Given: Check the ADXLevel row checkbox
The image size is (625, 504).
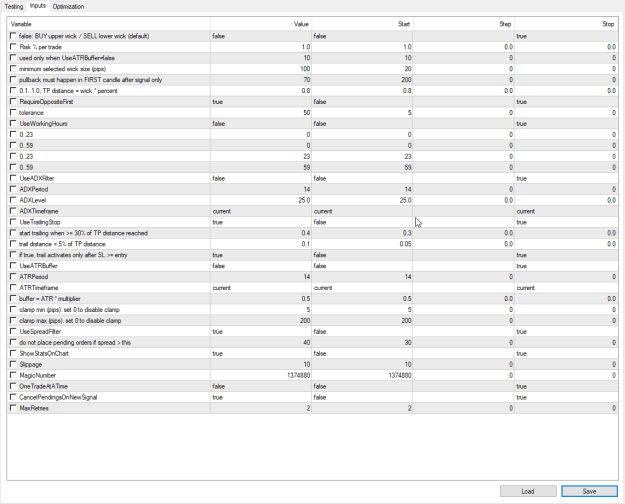Looking at the screenshot, I should tap(14, 200).
